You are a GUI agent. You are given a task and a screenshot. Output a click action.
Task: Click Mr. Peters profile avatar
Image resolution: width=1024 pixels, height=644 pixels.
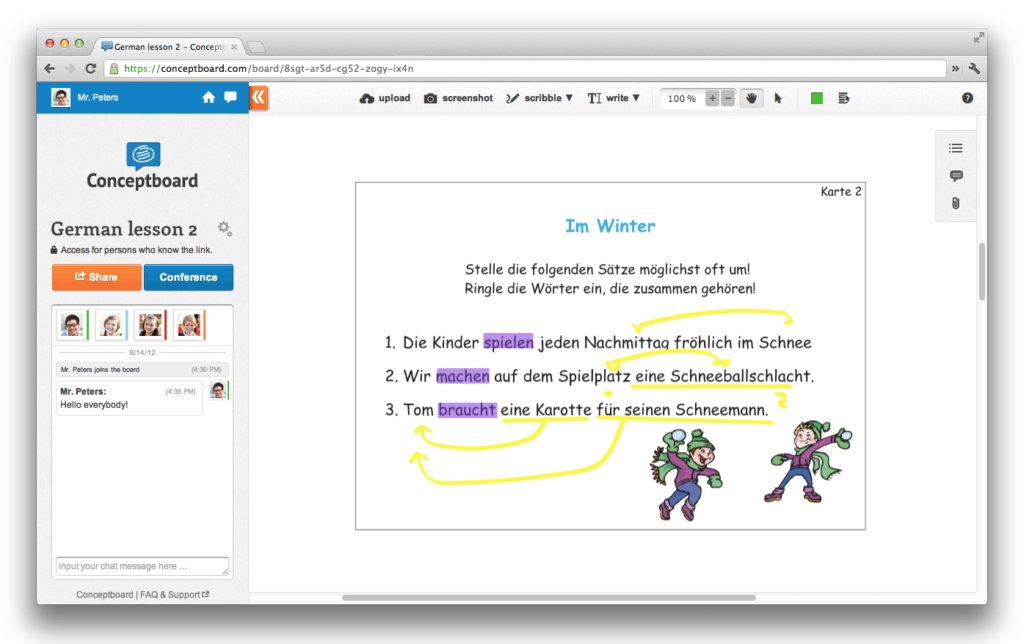coord(61,97)
